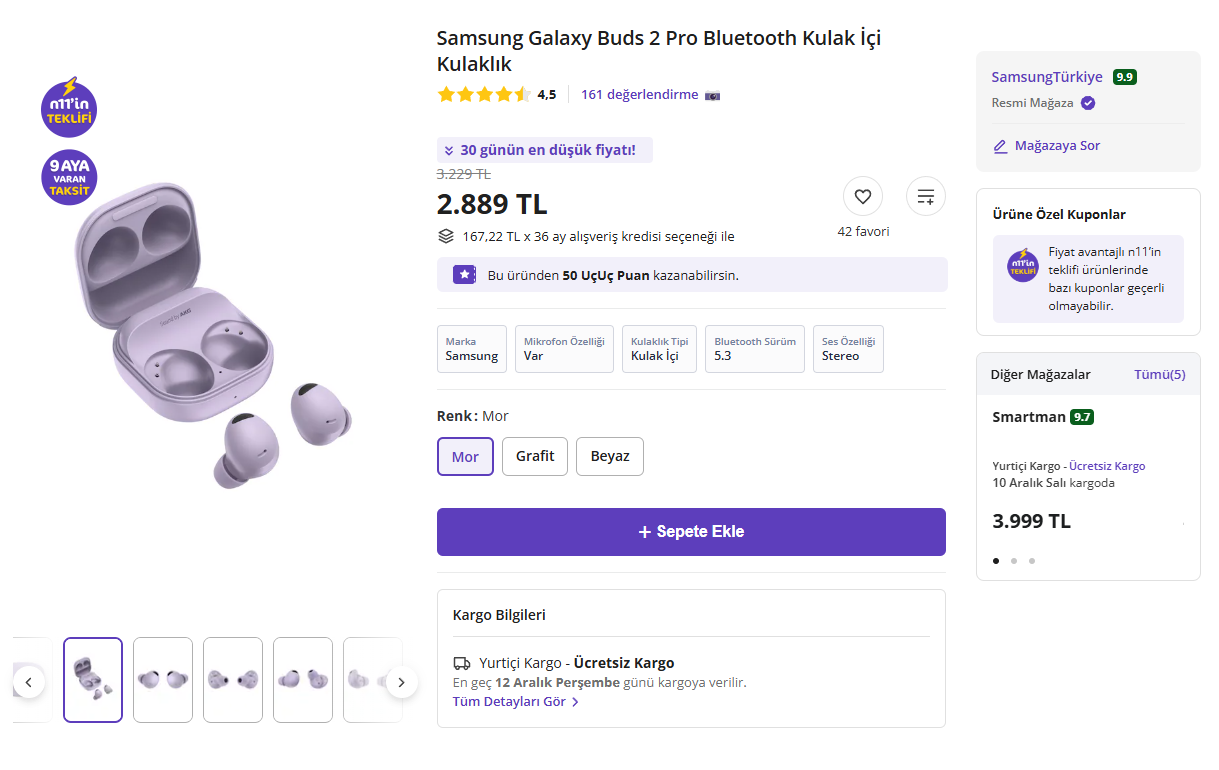The height and width of the screenshot is (770, 1219).
Task: Select the Beyaz color option
Action: [x=610, y=456]
